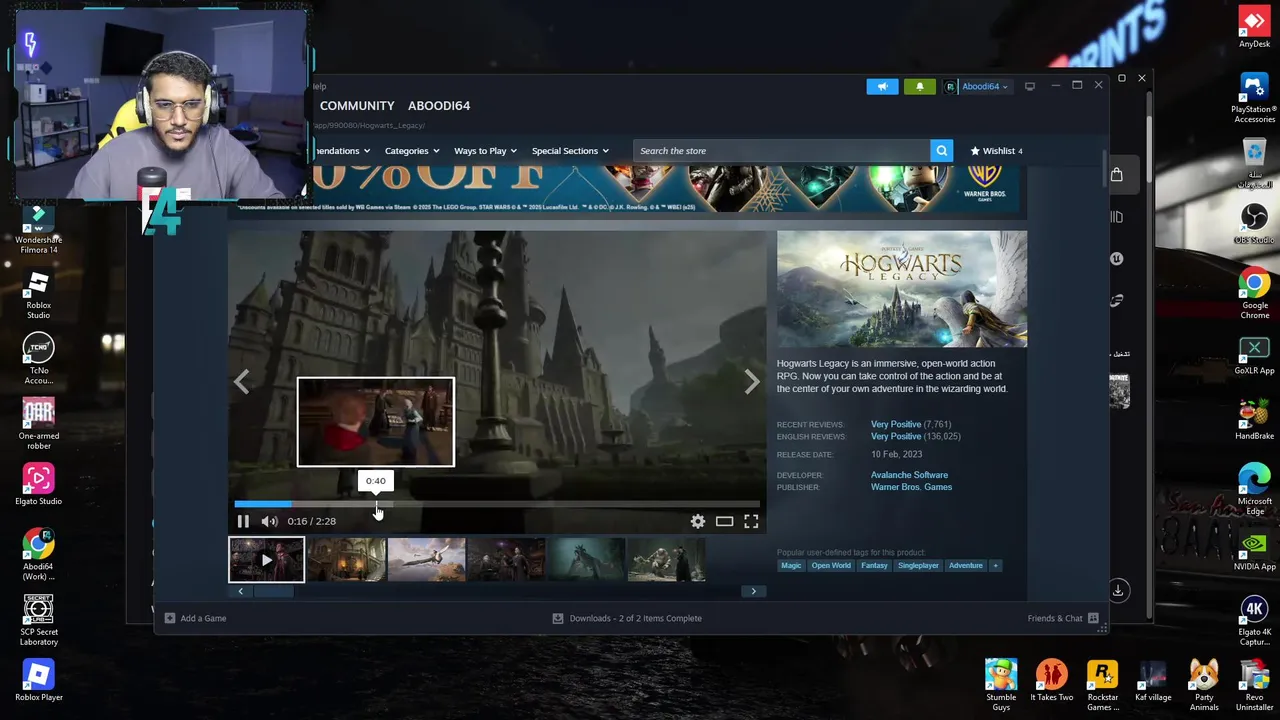Open Steam notifications bell button
Viewport: 1280px width, 720px height.
click(x=919, y=87)
